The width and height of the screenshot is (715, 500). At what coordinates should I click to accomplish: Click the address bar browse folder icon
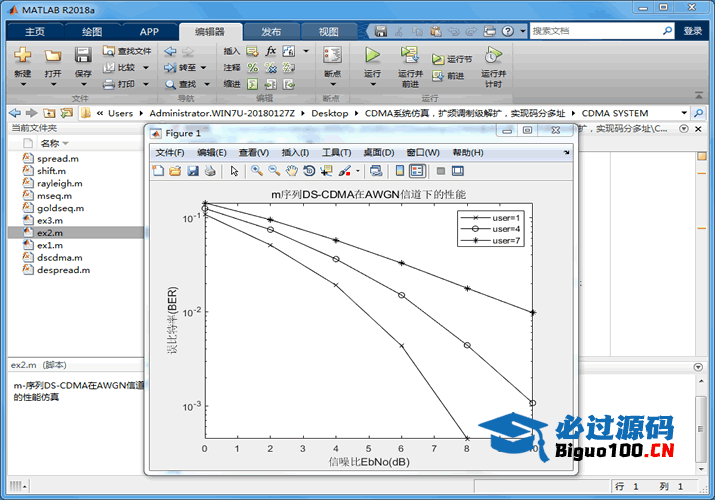click(x=67, y=113)
